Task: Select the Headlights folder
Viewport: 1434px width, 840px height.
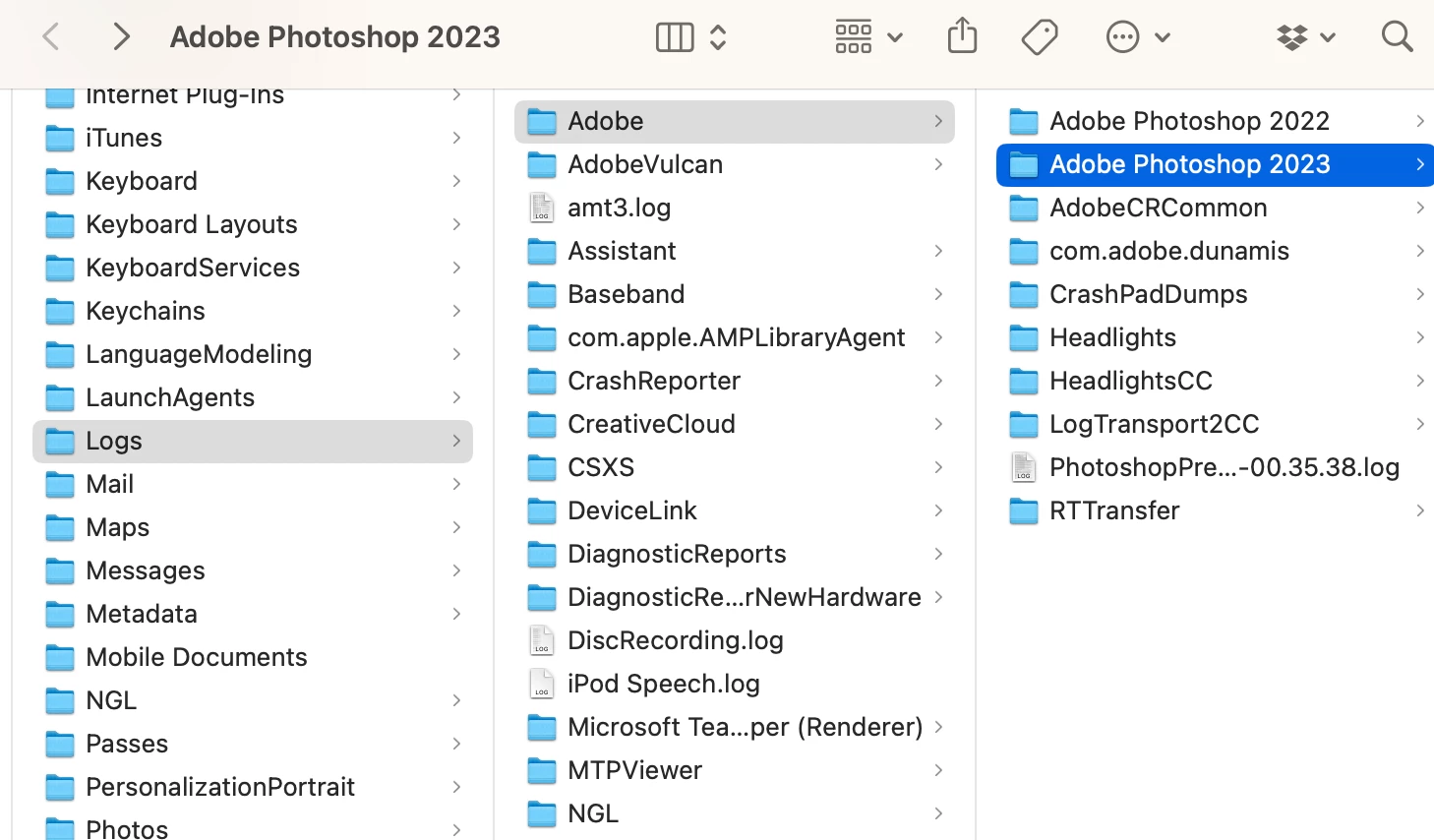Action: [x=1215, y=337]
